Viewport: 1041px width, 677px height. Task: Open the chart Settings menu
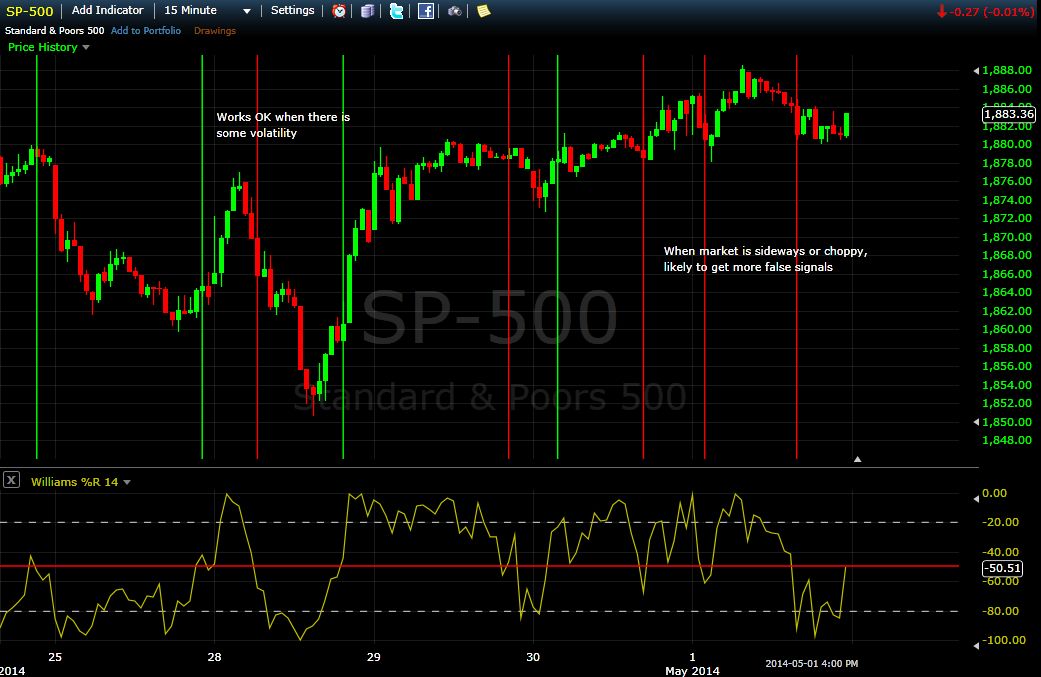click(293, 11)
